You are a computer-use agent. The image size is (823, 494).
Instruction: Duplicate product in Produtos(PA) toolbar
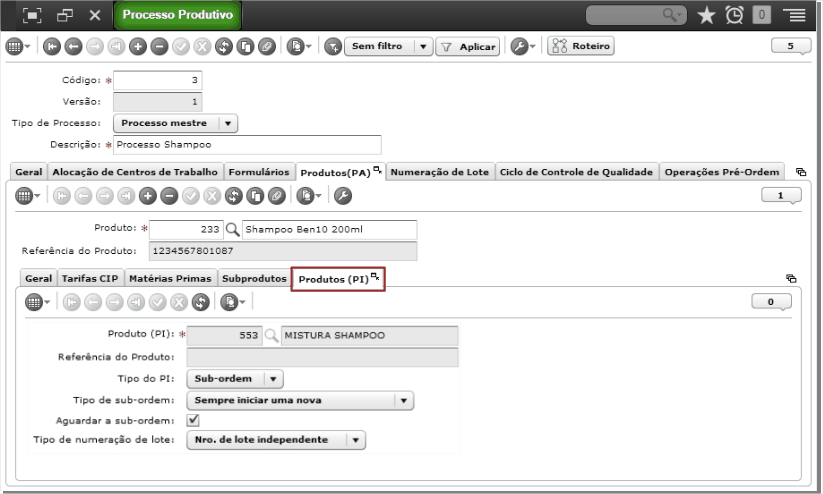coord(255,196)
